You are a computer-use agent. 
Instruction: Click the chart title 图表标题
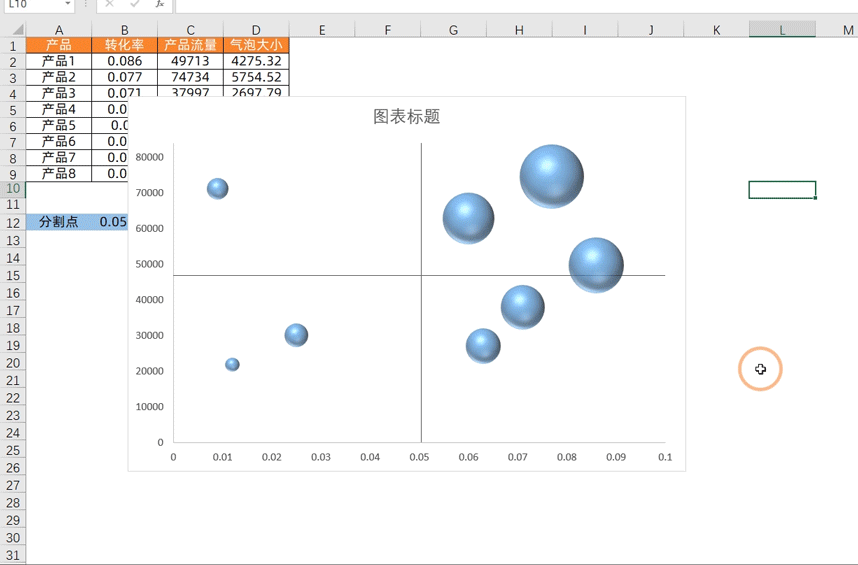pyautogui.click(x=406, y=117)
